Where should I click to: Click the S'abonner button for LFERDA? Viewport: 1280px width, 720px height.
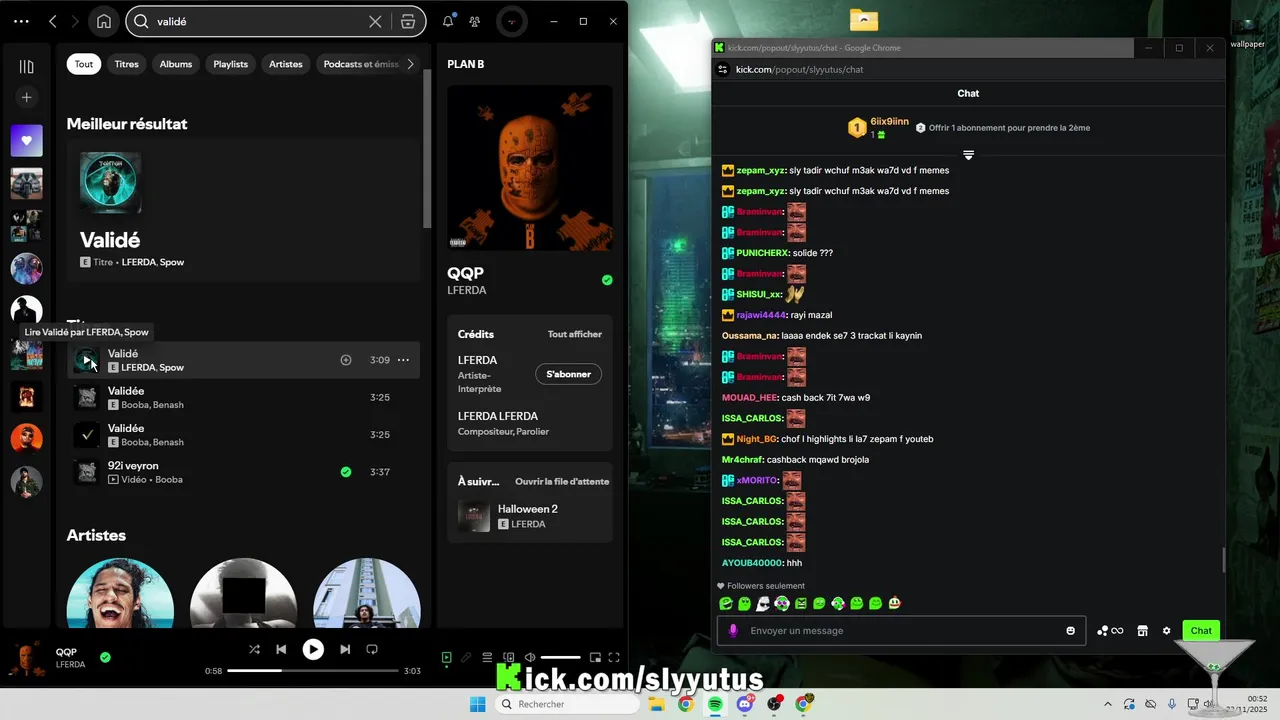click(568, 374)
